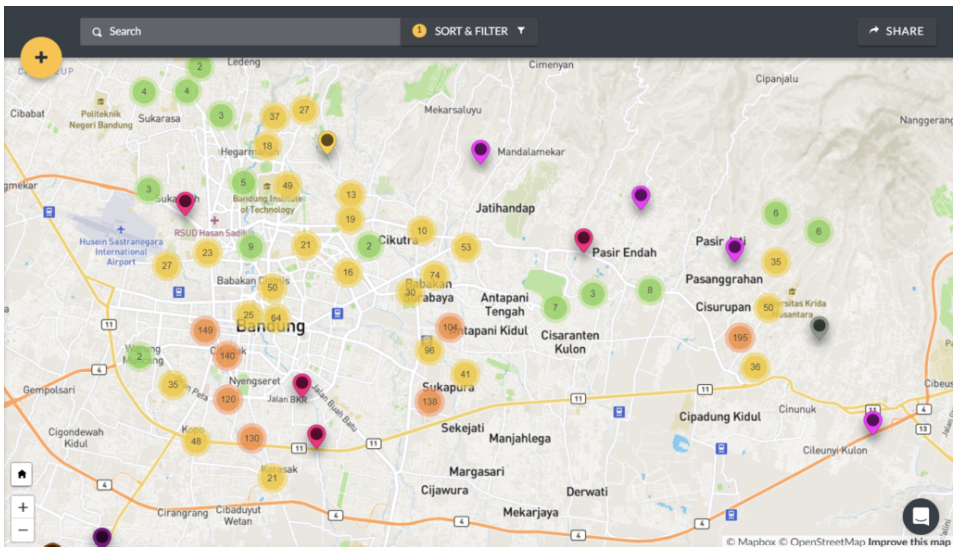This screenshot has width=955, height=547.
Task: Zoom in with the plus control
Action: pyautogui.click(x=22, y=507)
